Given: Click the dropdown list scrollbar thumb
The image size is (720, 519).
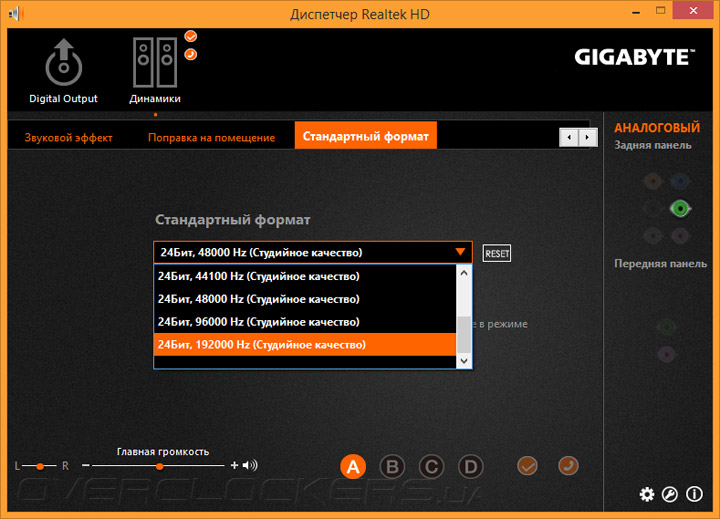Looking at the screenshot, I should click(464, 335).
